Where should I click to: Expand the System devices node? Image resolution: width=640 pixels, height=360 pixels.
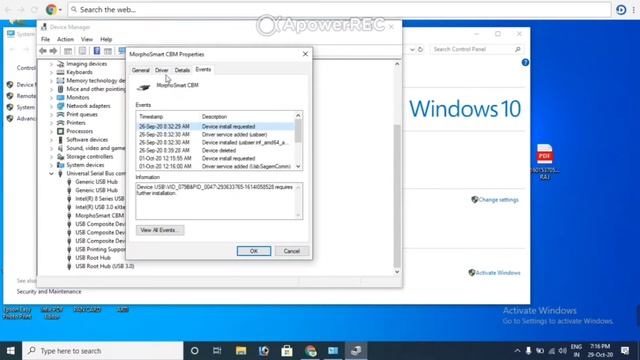51,165
